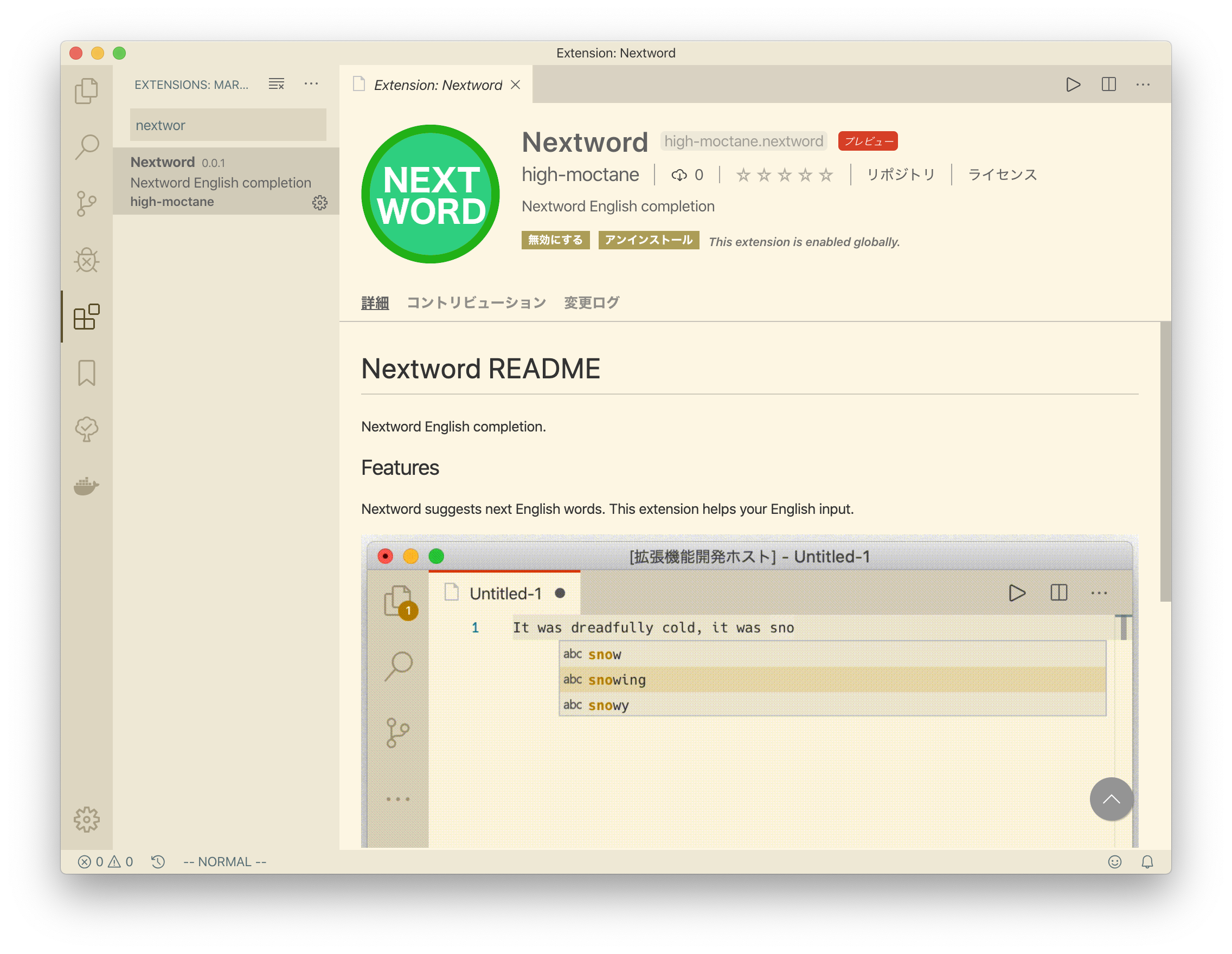Image resolution: width=1232 pixels, height=954 pixels.
Task: Click the アンインストール uninstall button
Action: [x=649, y=240]
